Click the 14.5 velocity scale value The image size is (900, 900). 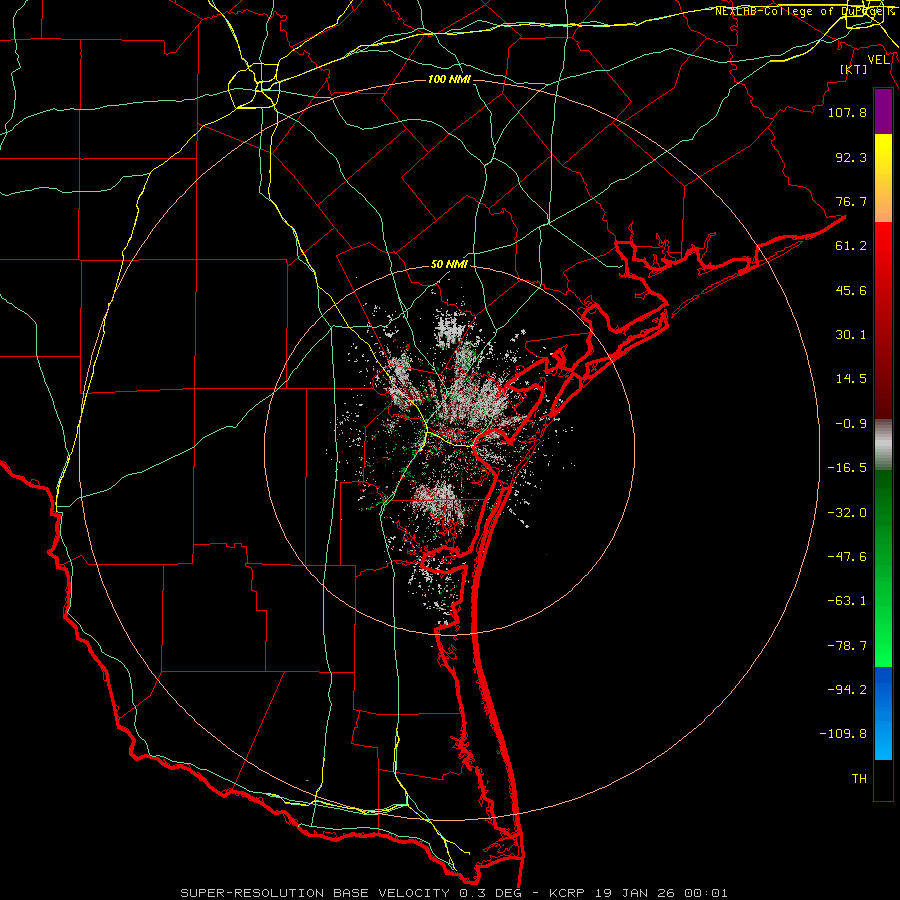point(851,379)
